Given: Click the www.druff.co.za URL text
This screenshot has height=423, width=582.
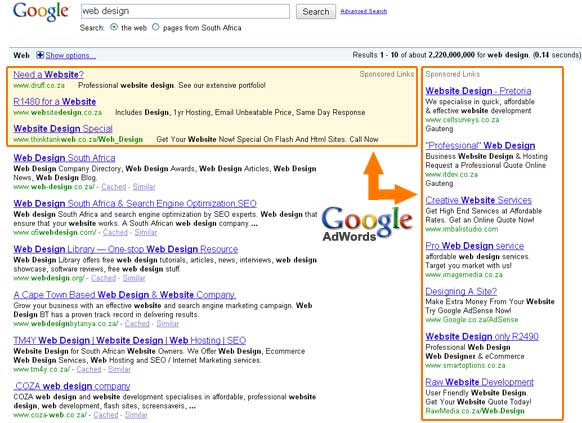Looking at the screenshot, I should coord(39,85).
